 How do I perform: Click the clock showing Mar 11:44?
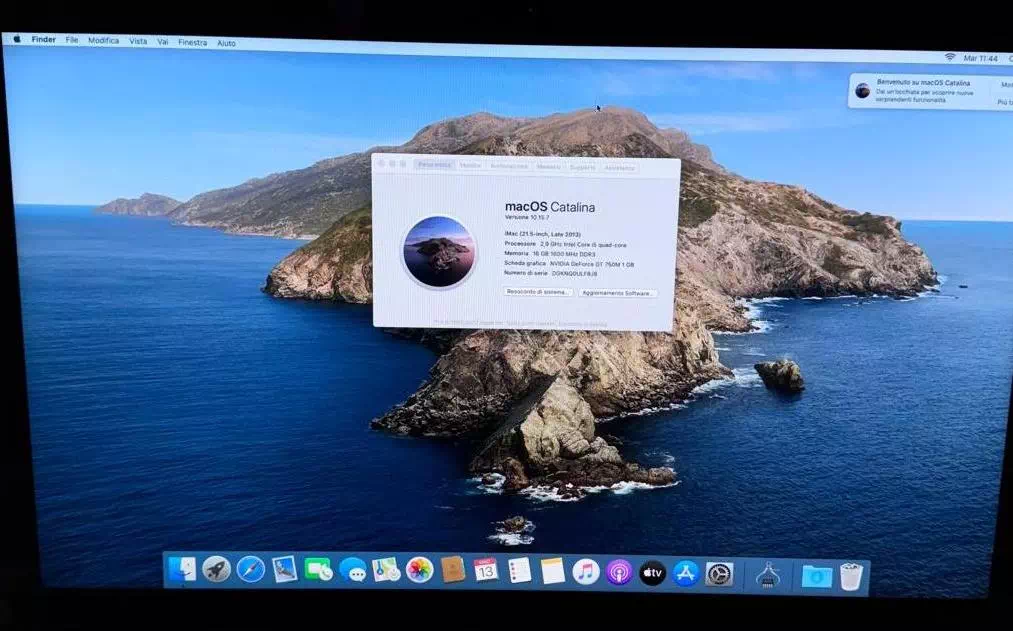[x=980, y=58]
